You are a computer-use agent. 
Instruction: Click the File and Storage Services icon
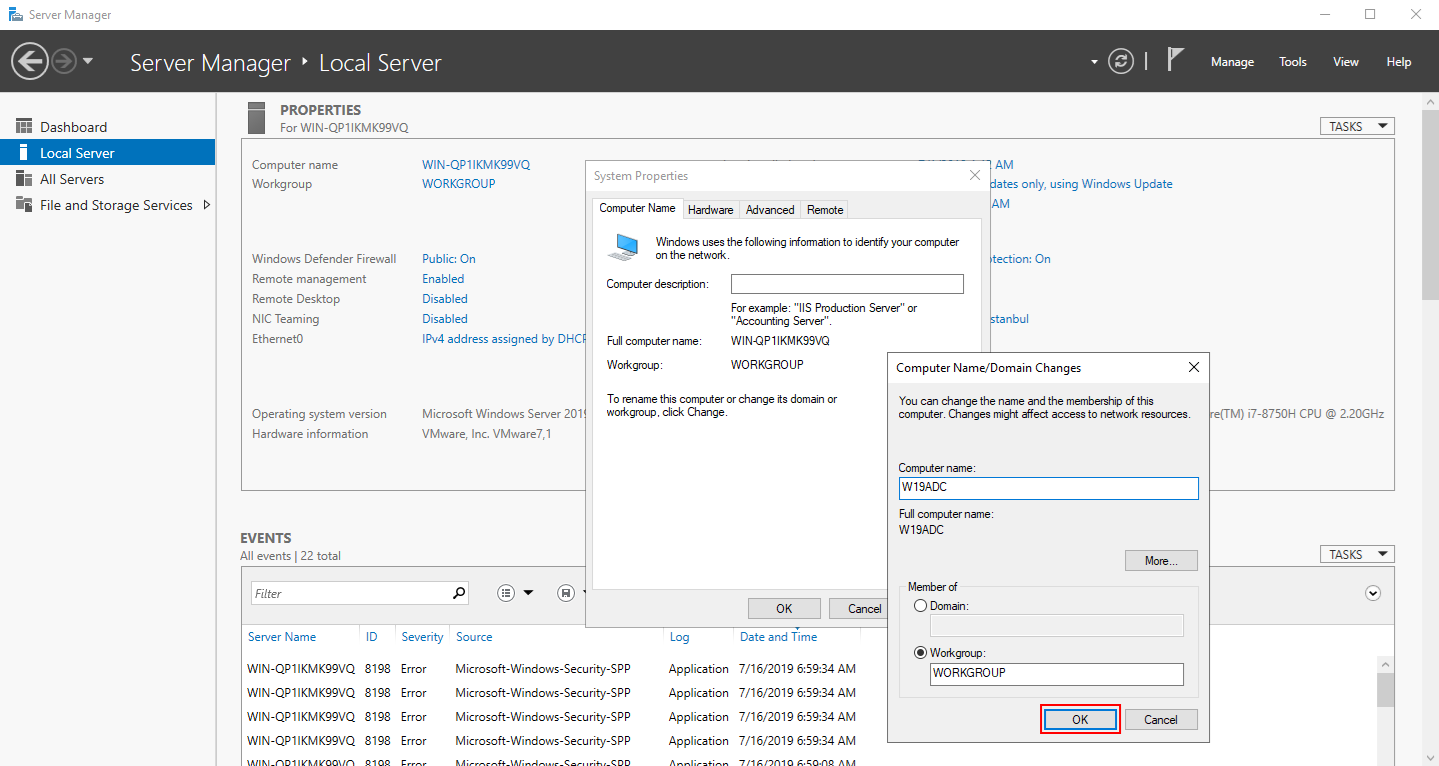pyautogui.click(x=24, y=204)
